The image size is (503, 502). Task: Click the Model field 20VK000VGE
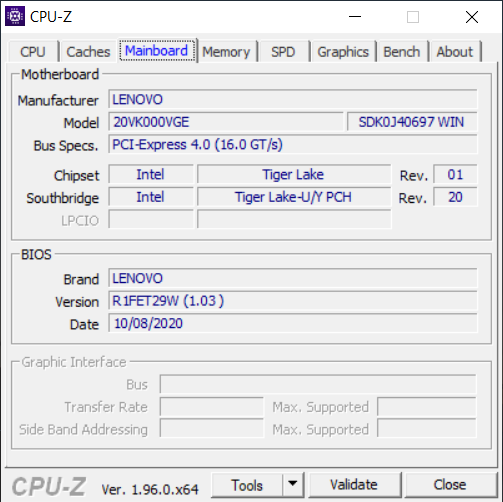point(226,122)
